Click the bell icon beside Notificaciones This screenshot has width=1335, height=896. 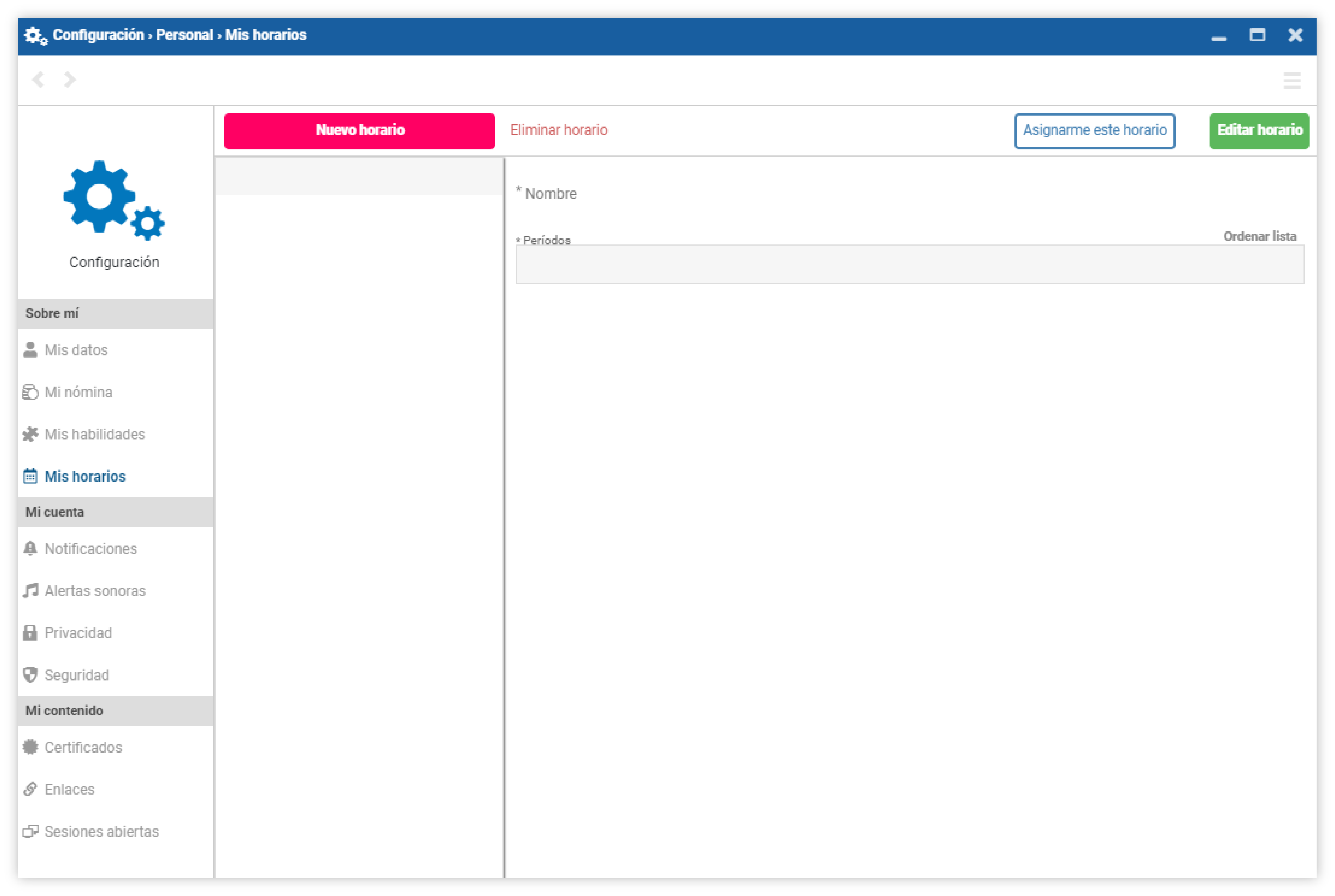tap(30, 549)
